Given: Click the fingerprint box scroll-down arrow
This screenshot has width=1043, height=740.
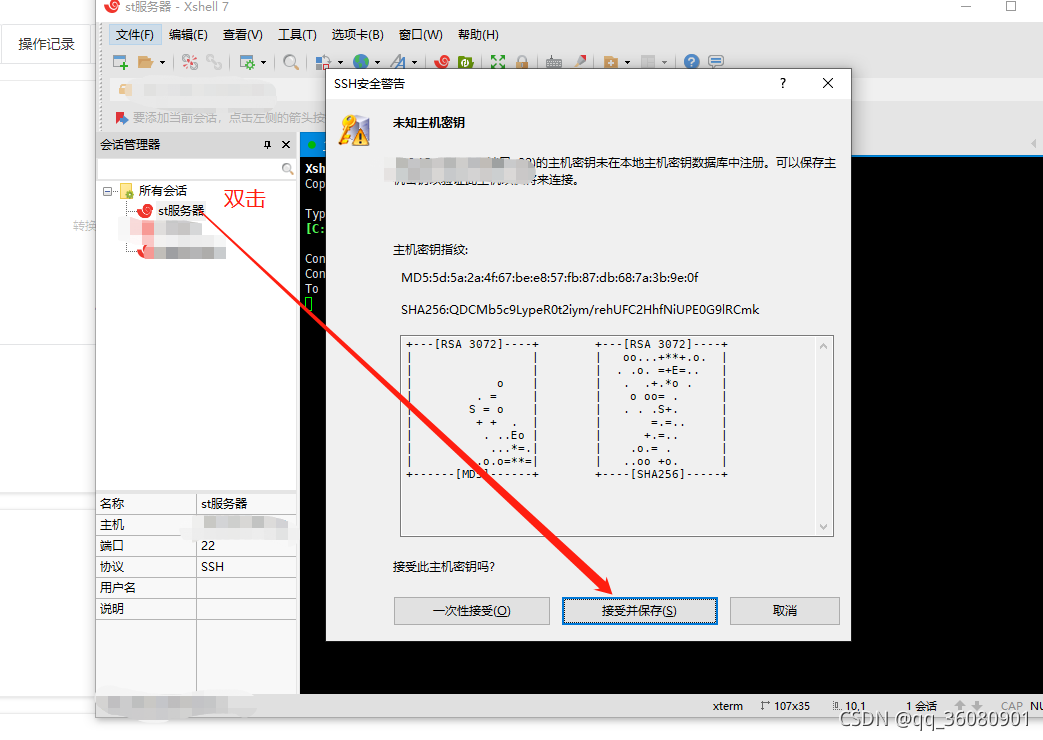Looking at the screenshot, I should pyautogui.click(x=823, y=526).
